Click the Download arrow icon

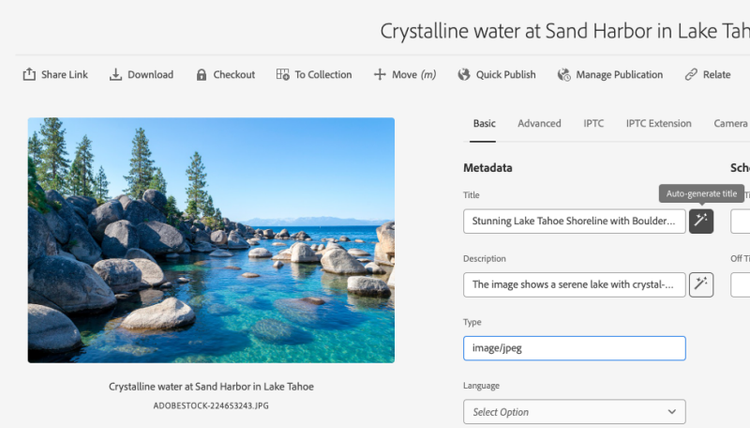tap(116, 75)
